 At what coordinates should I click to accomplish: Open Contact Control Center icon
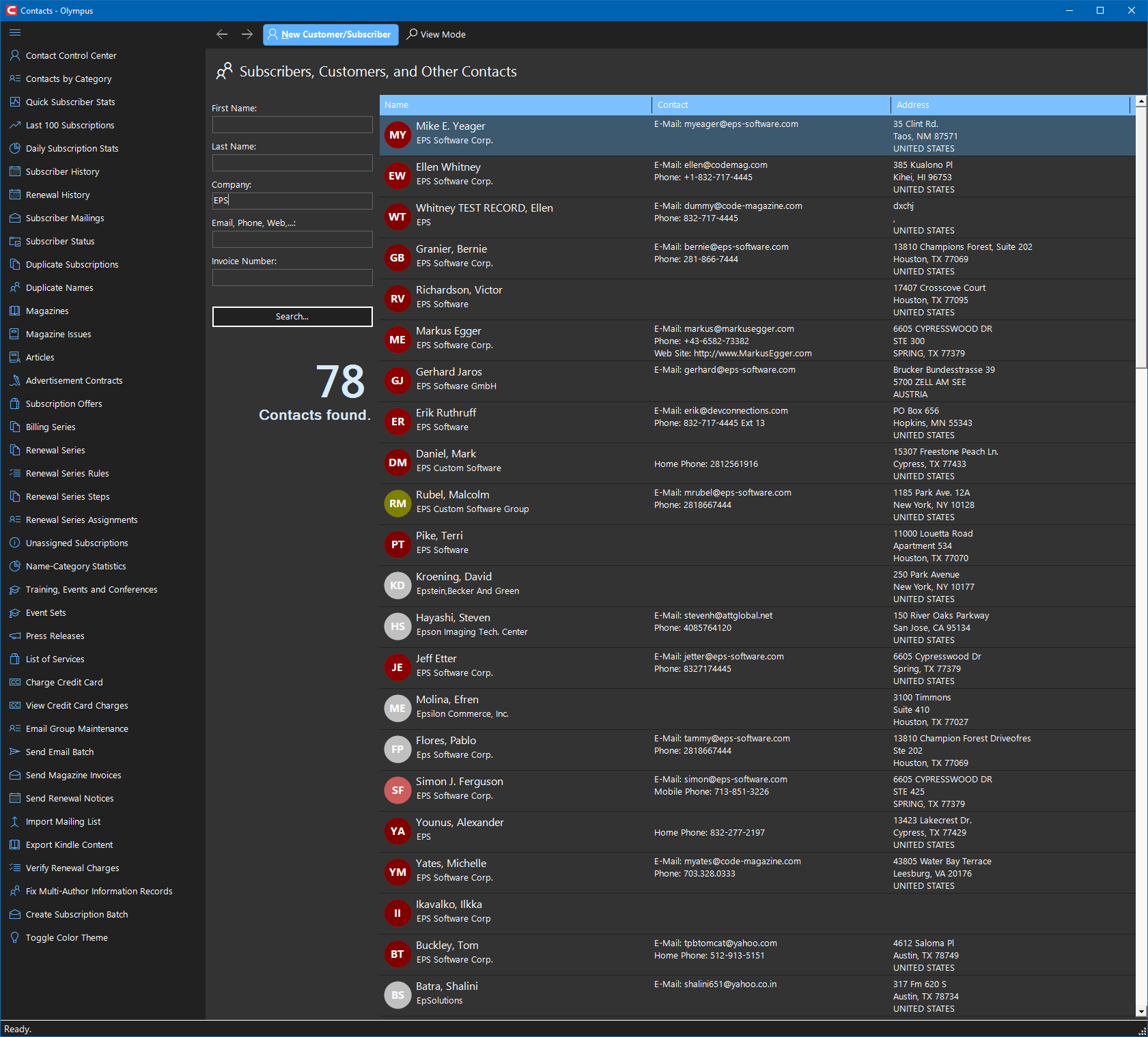pyautogui.click(x=15, y=55)
